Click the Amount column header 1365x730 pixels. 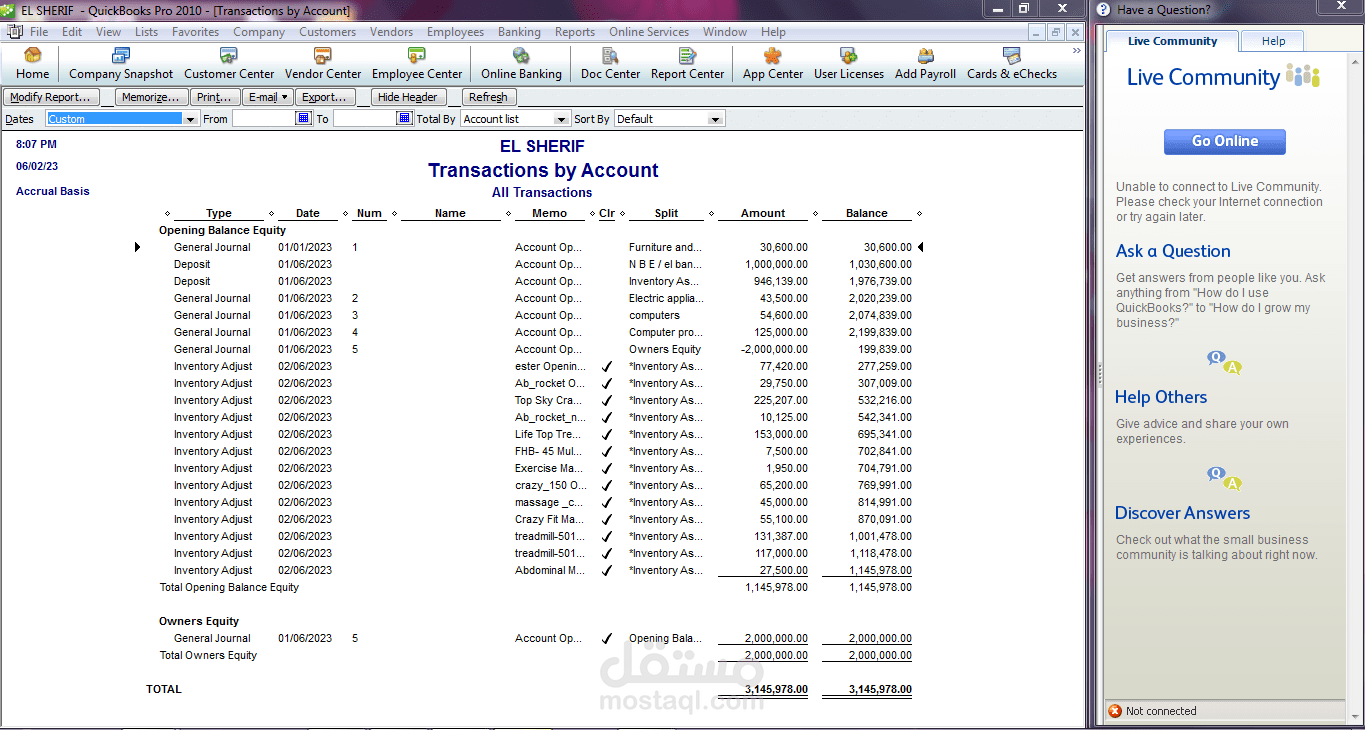763,213
